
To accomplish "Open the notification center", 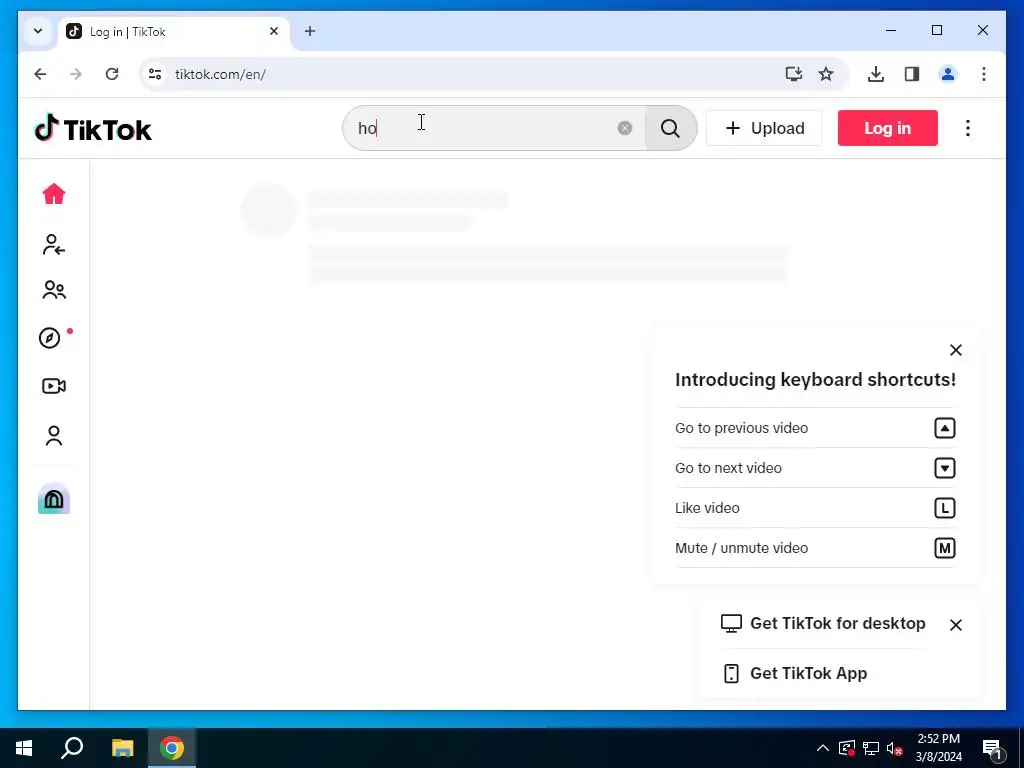I will [x=992, y=748].
